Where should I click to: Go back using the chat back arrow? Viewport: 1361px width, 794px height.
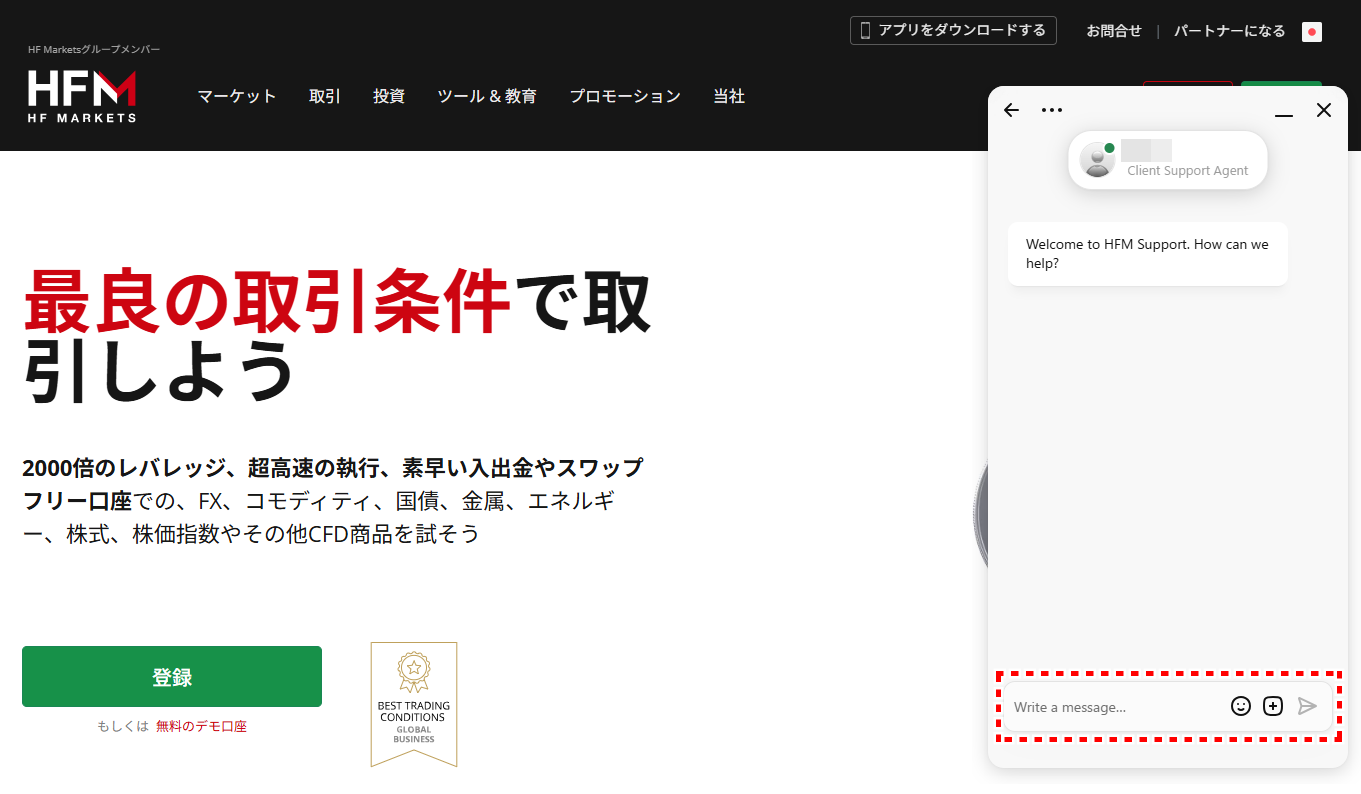pyautogui.click(x=1011, y=110)
